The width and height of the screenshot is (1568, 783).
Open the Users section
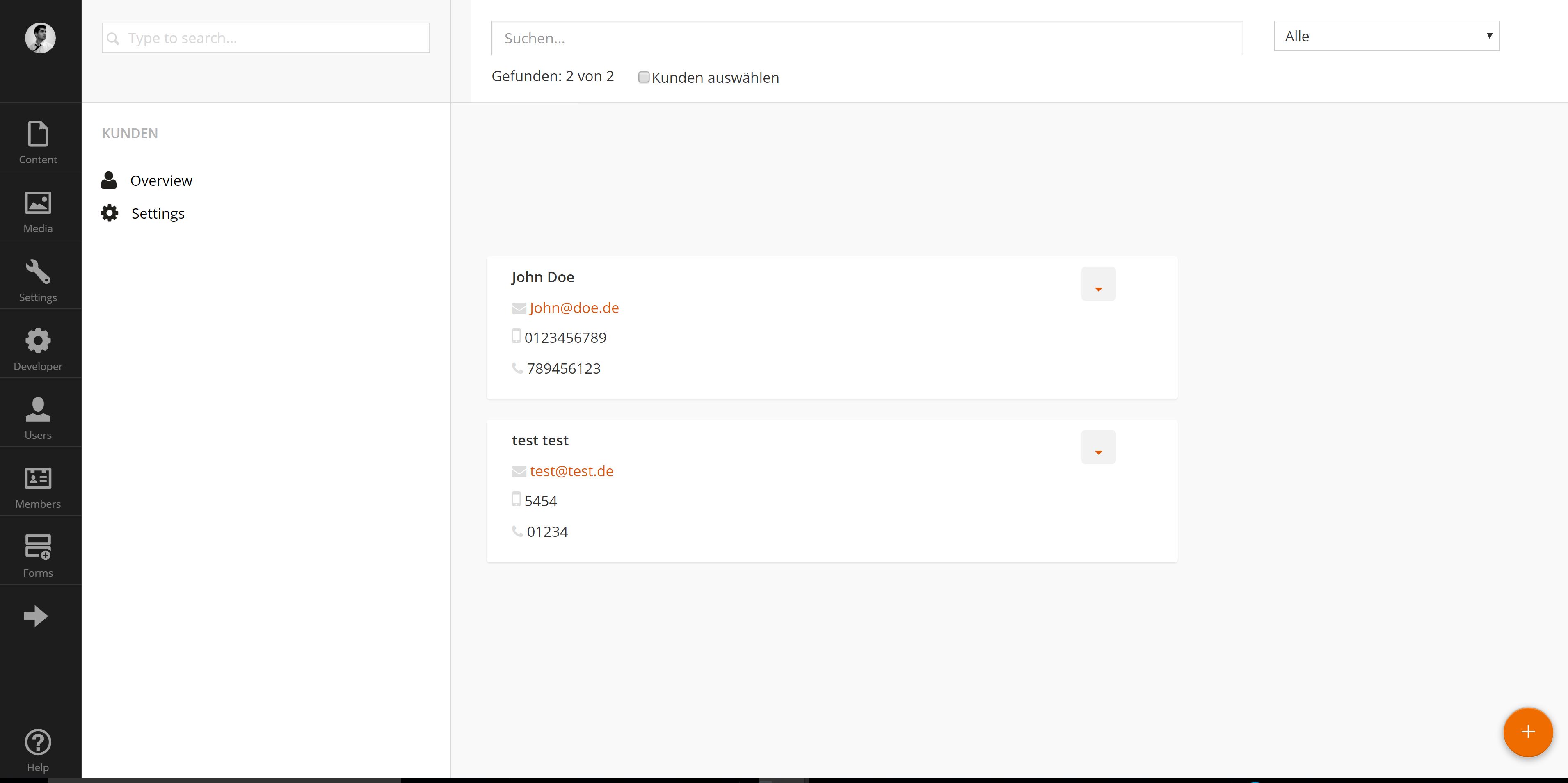click(x=38, y=418)
